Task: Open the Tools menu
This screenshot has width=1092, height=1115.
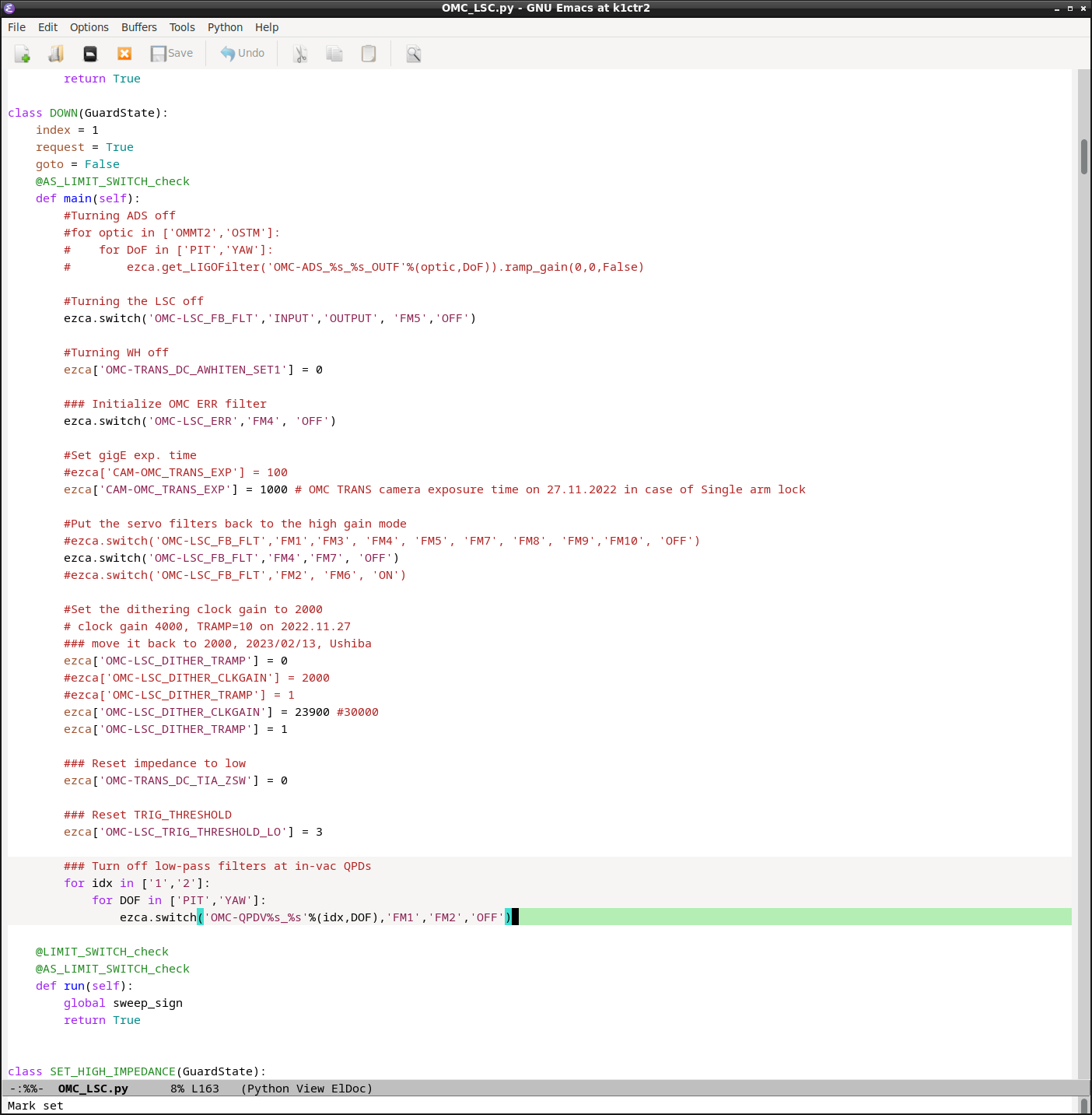Action: tap(182, 27)
